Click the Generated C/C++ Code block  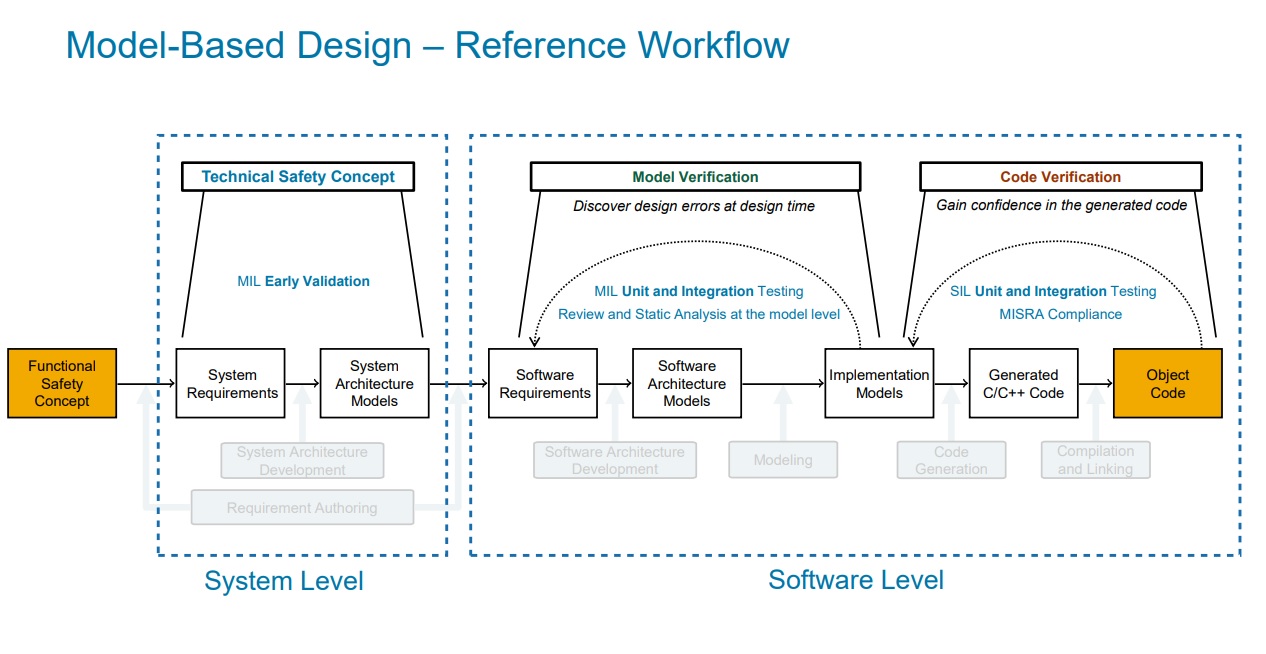tap(1023, 383)
